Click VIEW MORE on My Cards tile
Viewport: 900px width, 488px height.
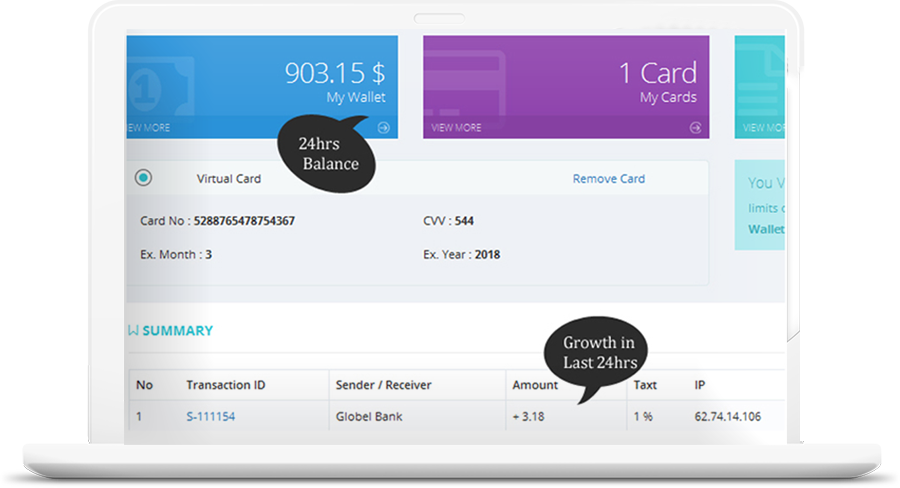click(x=456, y=128)
